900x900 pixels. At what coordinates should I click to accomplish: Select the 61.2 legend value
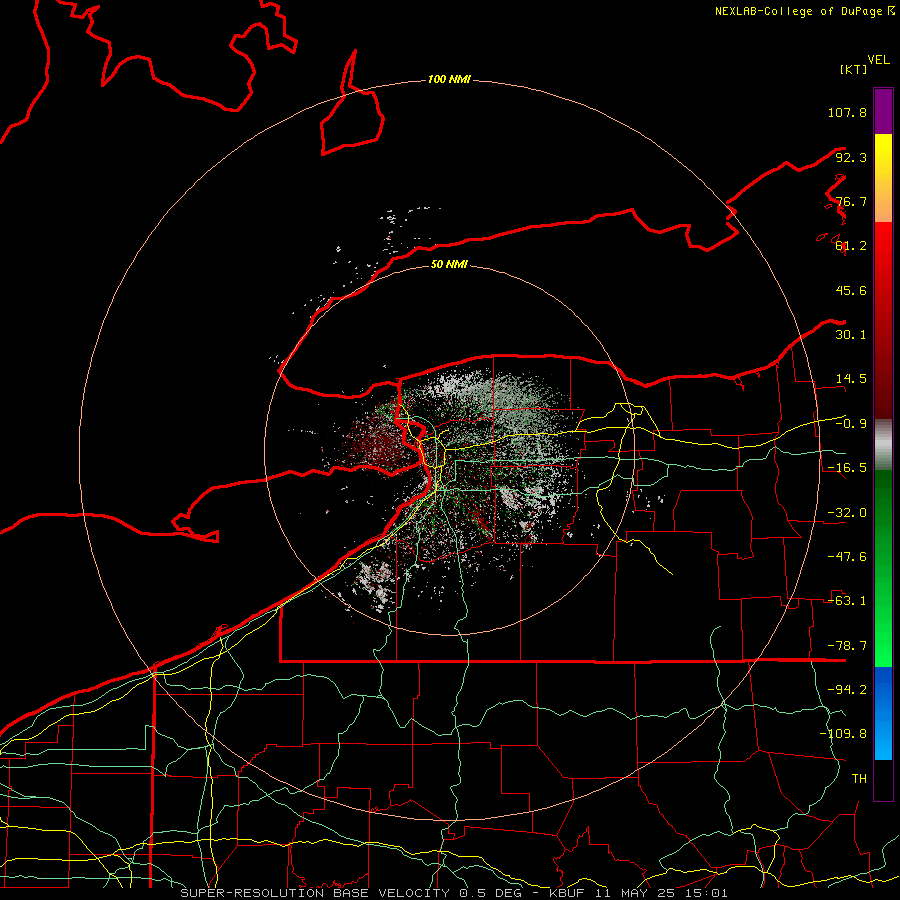coord(851,246)
